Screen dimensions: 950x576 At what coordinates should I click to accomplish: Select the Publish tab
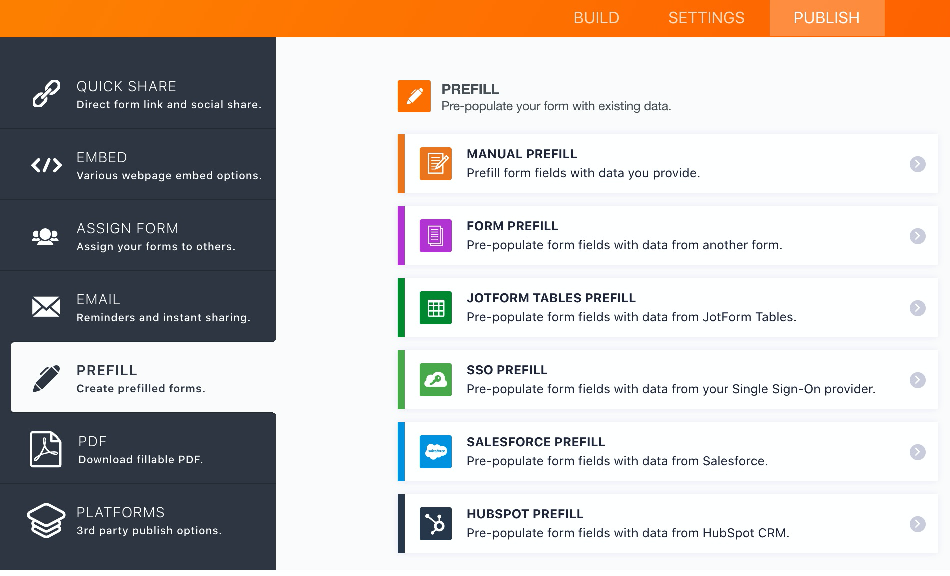coord(826,18)
